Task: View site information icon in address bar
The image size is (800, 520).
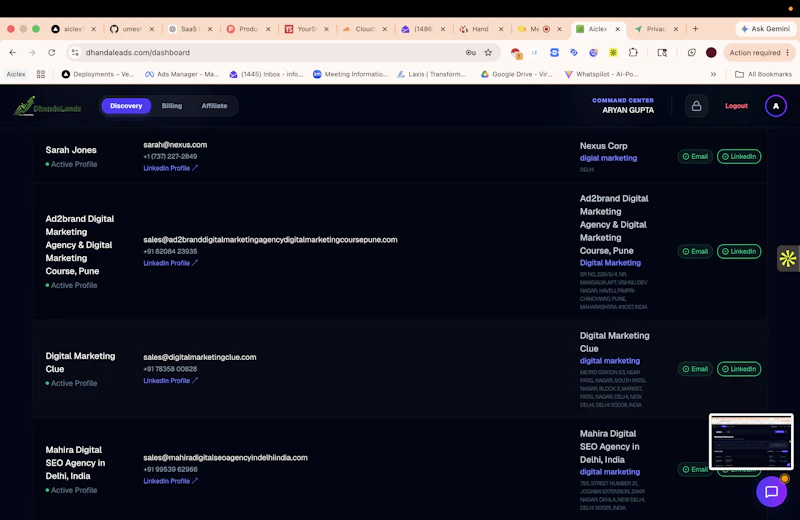Action: [76, 53]
